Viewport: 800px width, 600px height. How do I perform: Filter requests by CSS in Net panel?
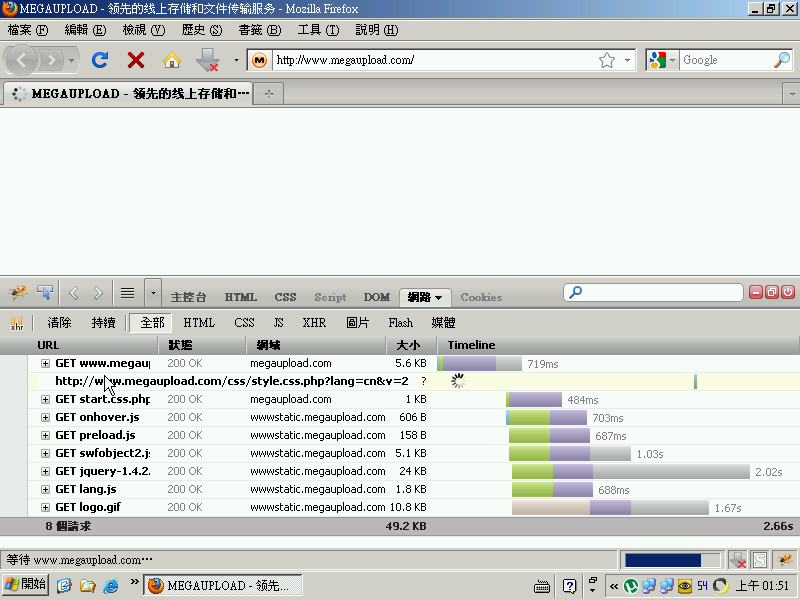pyautogui.click(x=244, y=323)
